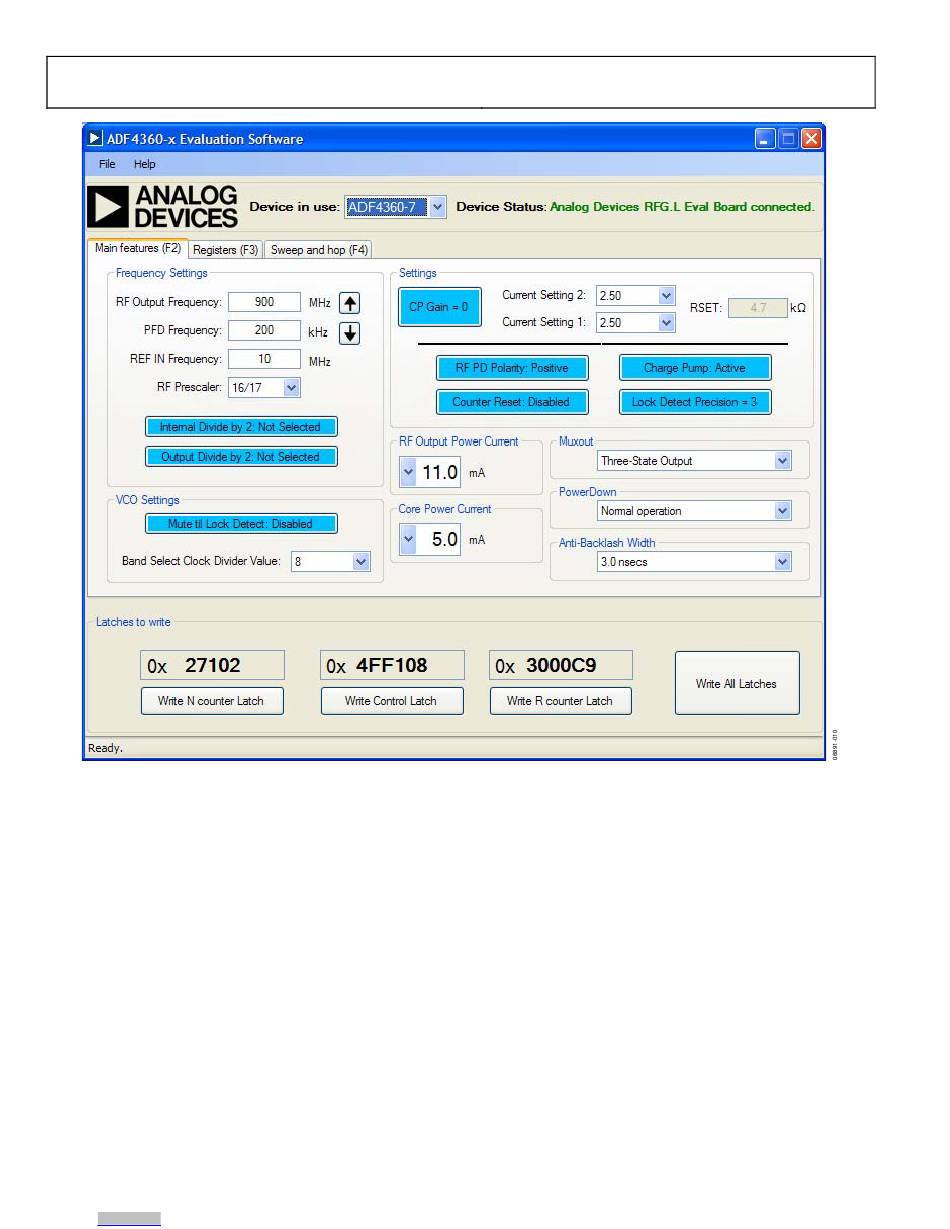This screenshot has width=950, height=1229.
Task: Open RF Output Power Current dropdown arrow
Action: pyautogui.click(x=408, y=472)
